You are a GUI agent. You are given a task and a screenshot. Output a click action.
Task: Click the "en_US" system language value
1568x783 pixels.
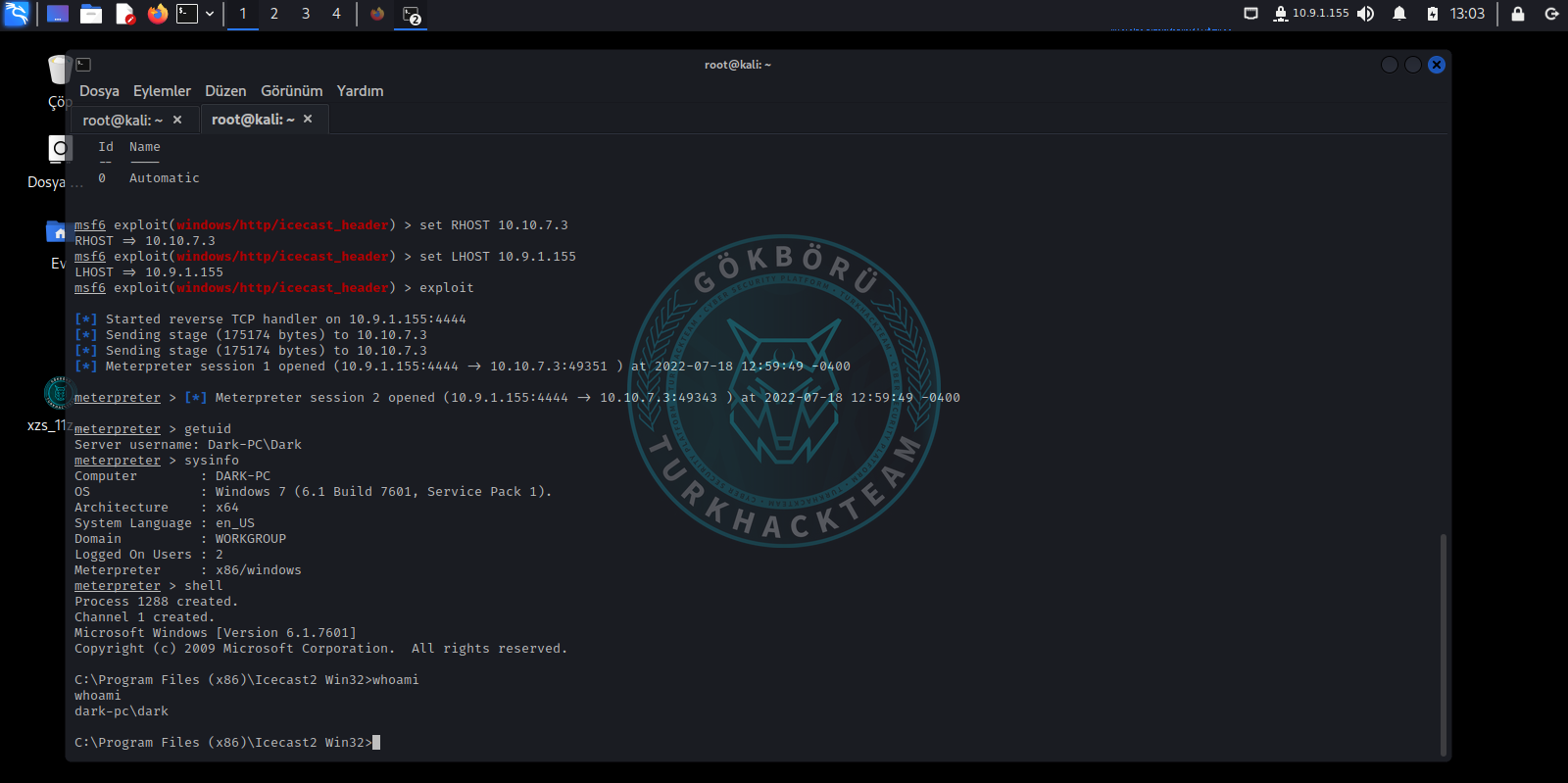coord(235,523)
